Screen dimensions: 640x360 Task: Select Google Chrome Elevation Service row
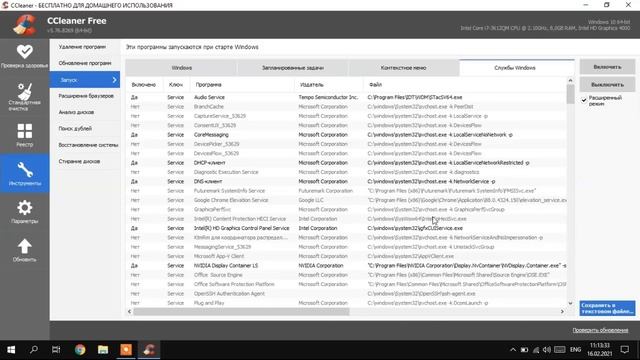pos(347,200)
